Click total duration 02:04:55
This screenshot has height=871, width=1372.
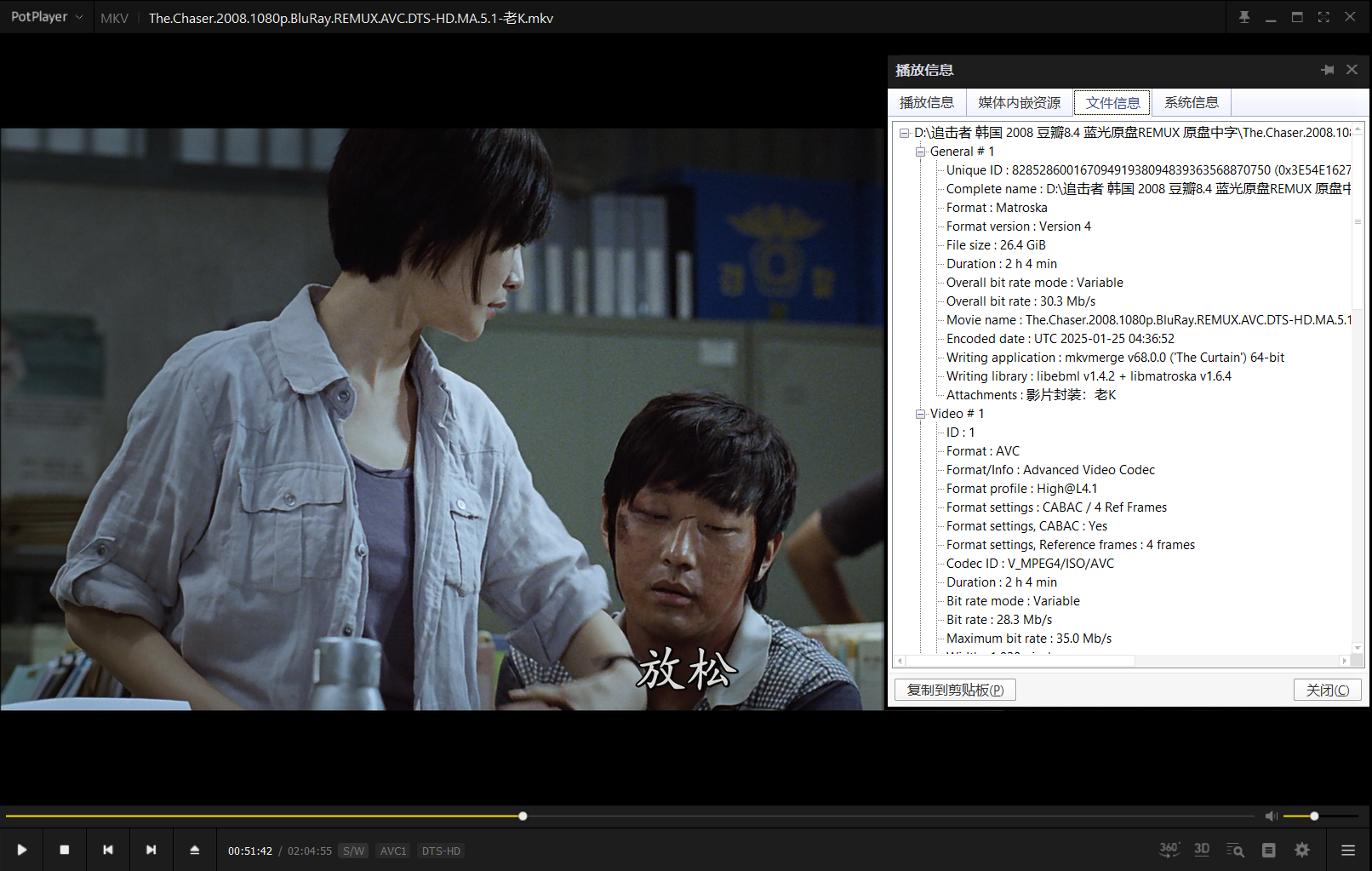[x=310, y=851]
